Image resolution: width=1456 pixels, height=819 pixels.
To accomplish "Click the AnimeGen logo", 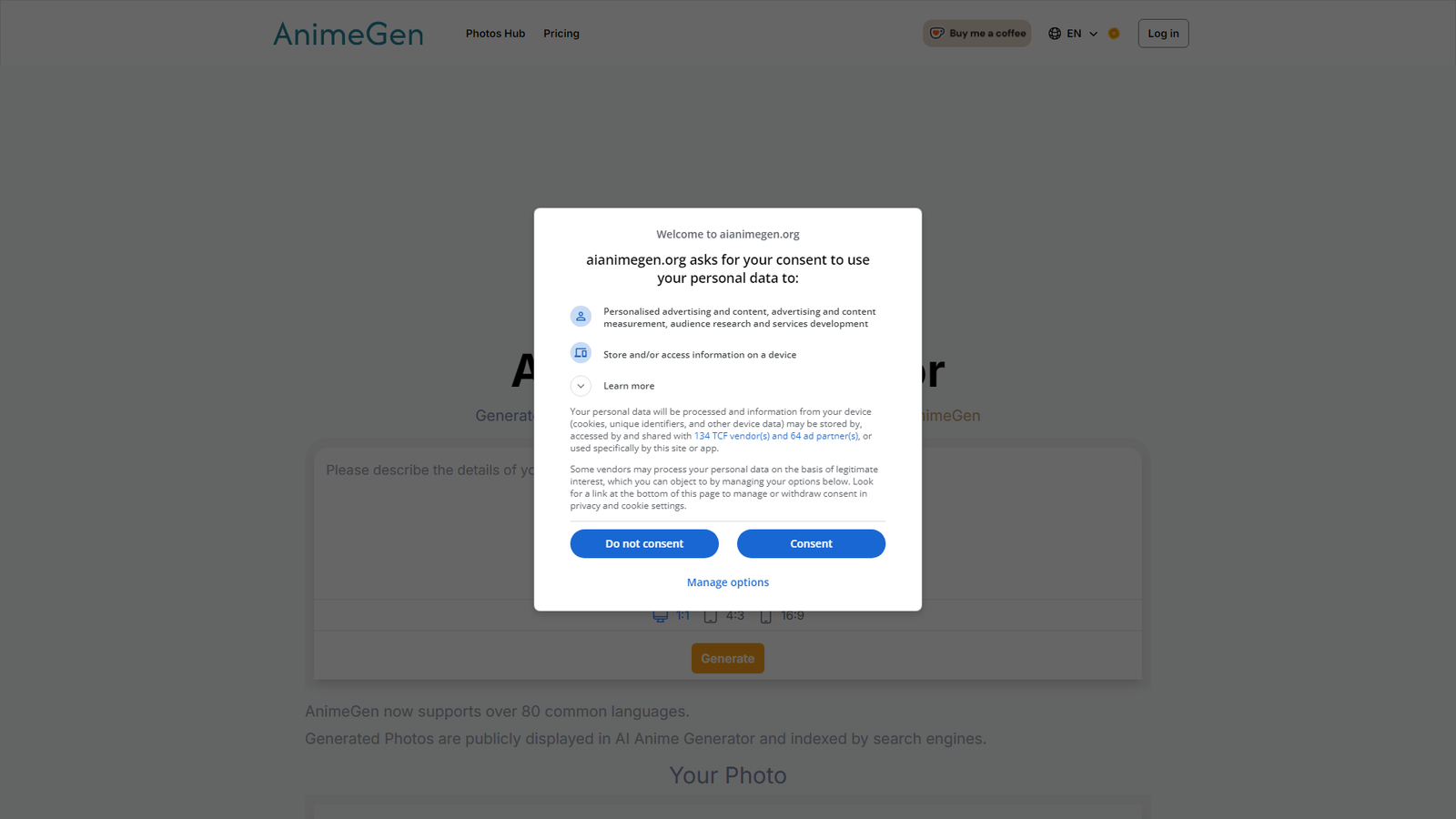I will [x=349, y=34].
